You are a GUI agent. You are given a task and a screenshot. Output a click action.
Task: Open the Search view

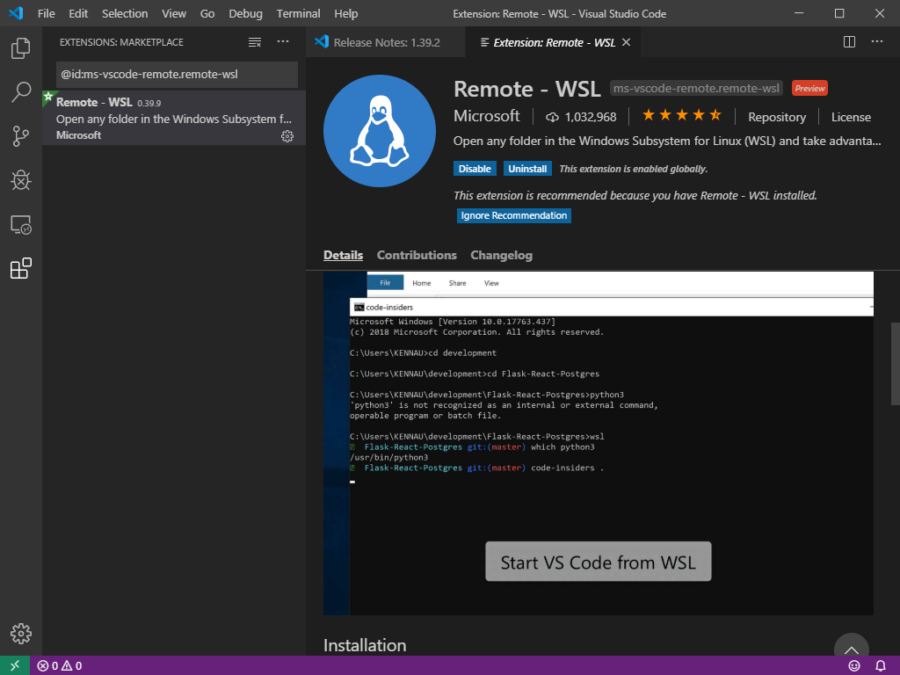(20, 91)
